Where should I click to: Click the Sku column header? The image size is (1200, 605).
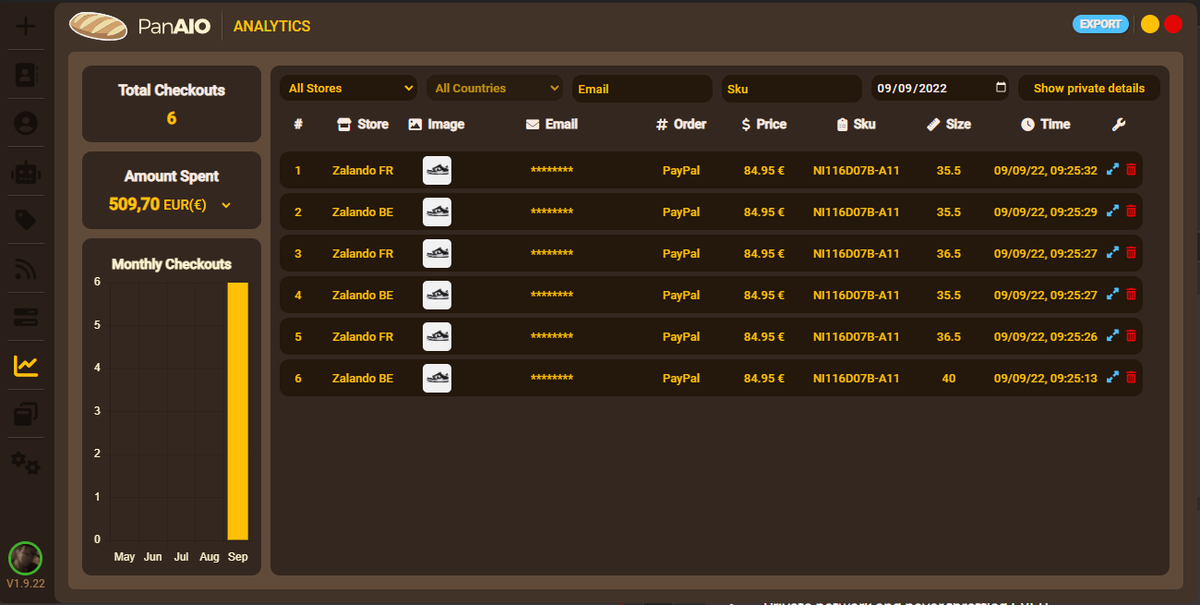856,124
